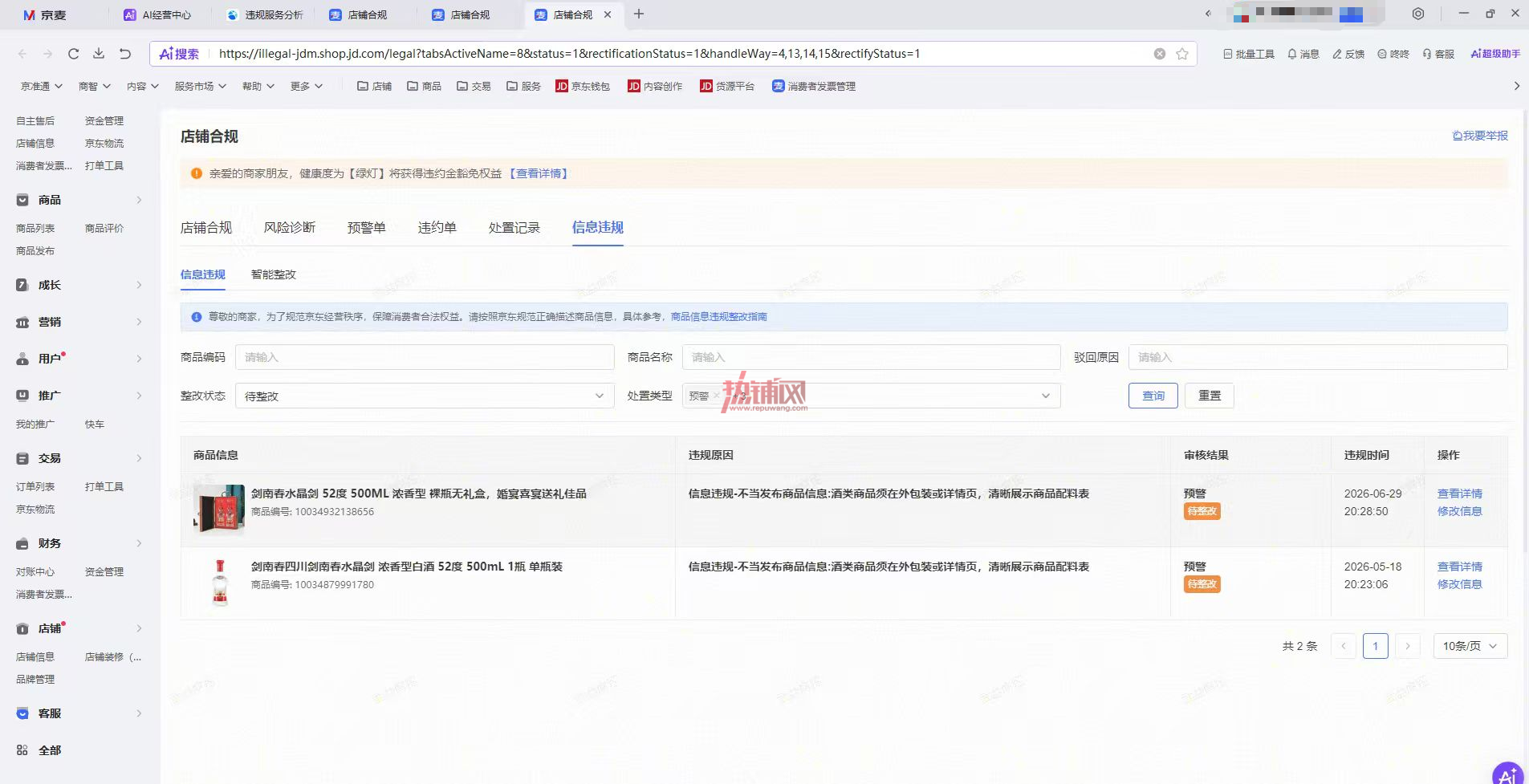Switch to the AI经营中心 browser tab
1529x784 pixels.
point(157,14)
